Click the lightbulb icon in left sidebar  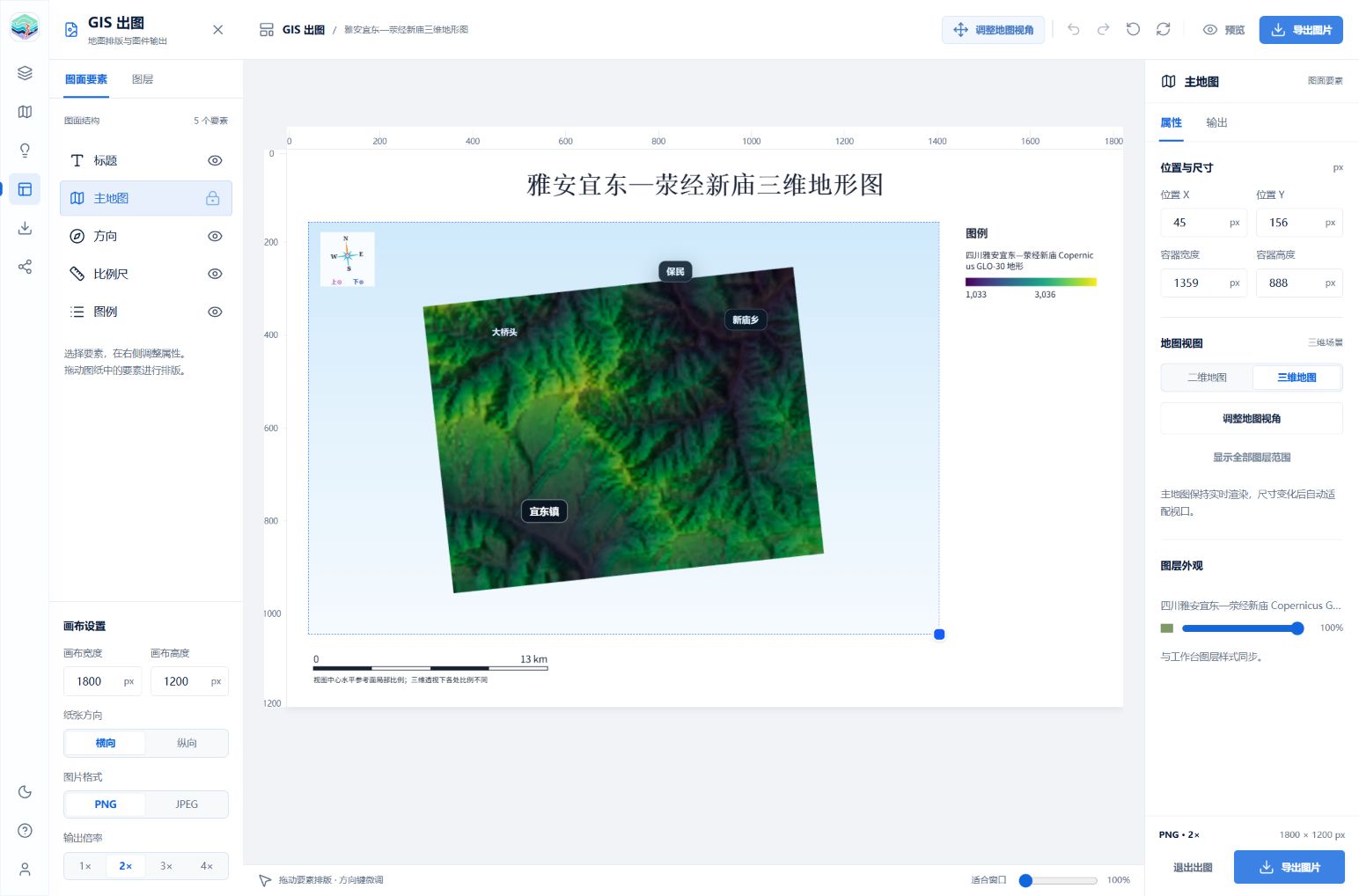[25, 151]
